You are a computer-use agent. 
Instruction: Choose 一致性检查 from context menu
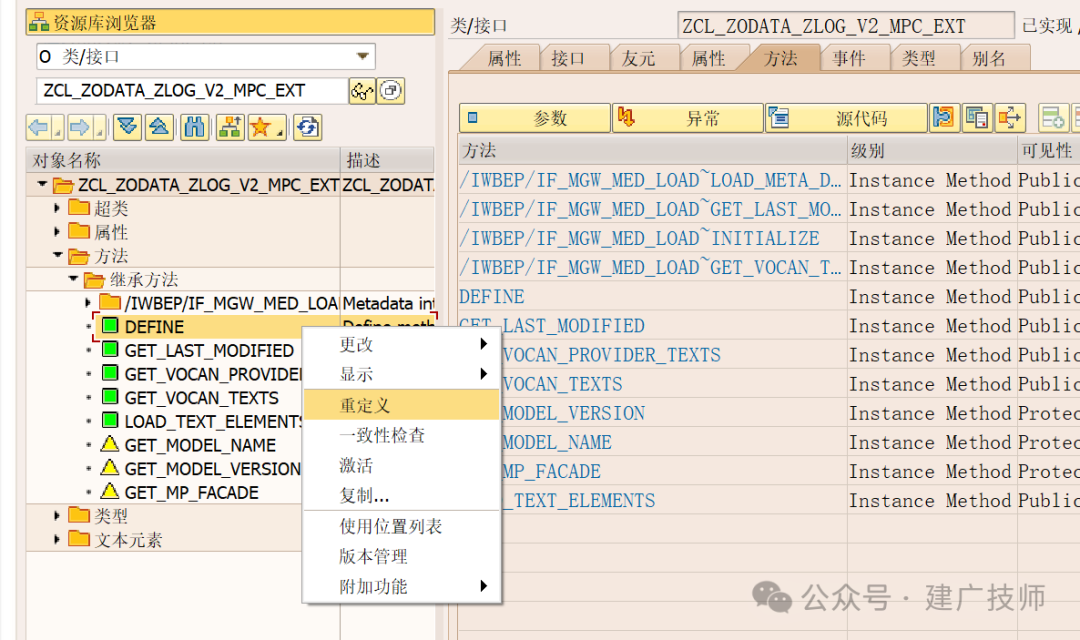[x=402, y=435]
